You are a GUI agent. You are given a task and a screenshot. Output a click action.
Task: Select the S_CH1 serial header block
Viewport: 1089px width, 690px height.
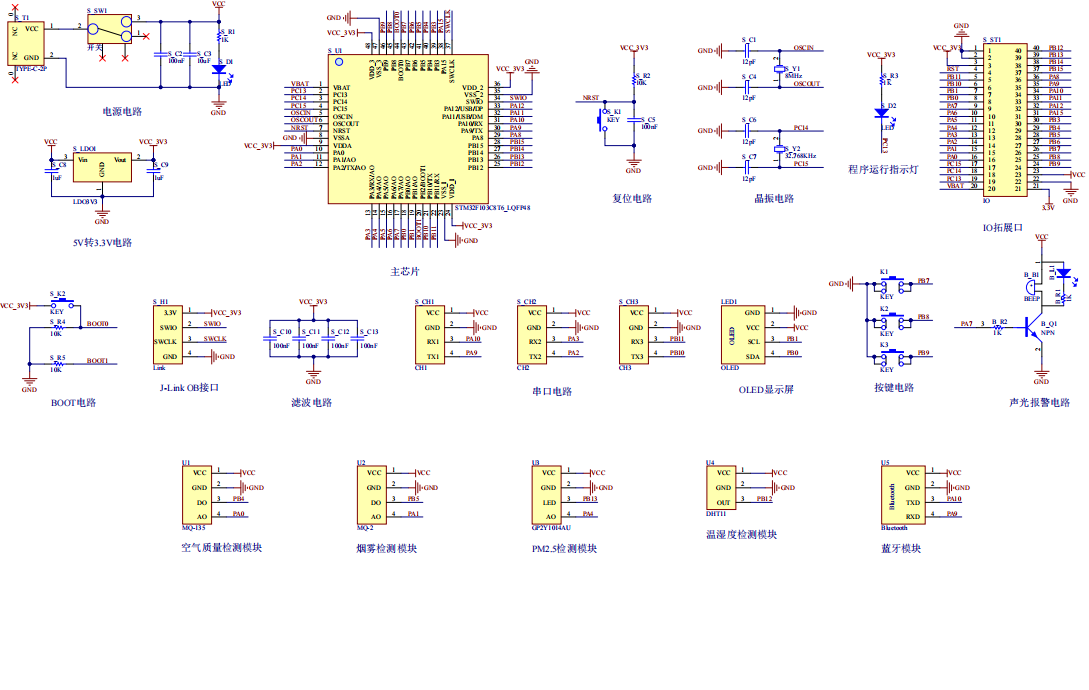tap(429, 335)
